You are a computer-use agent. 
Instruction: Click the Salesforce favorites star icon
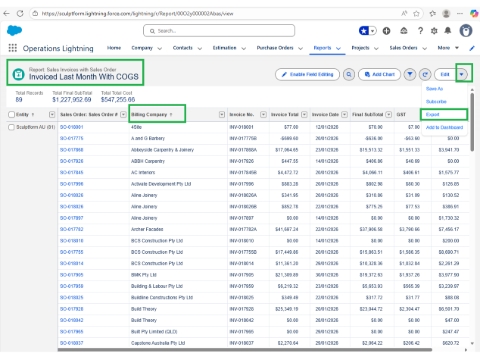tap(364, 31)
